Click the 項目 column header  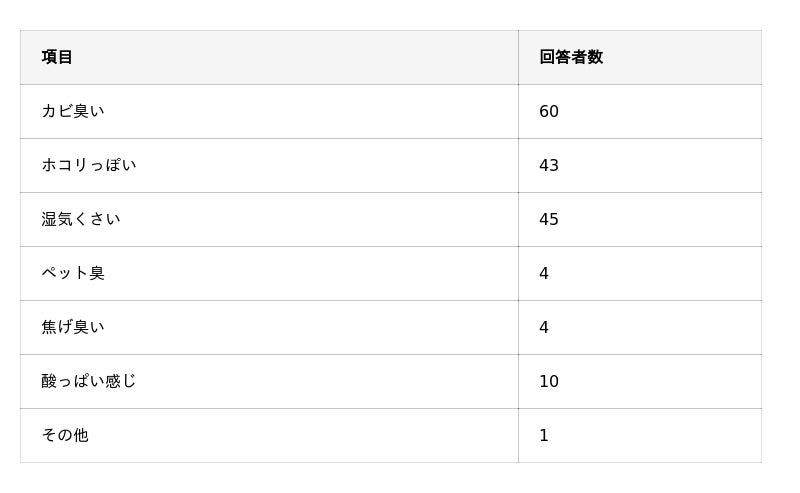[x=57, y=57]
